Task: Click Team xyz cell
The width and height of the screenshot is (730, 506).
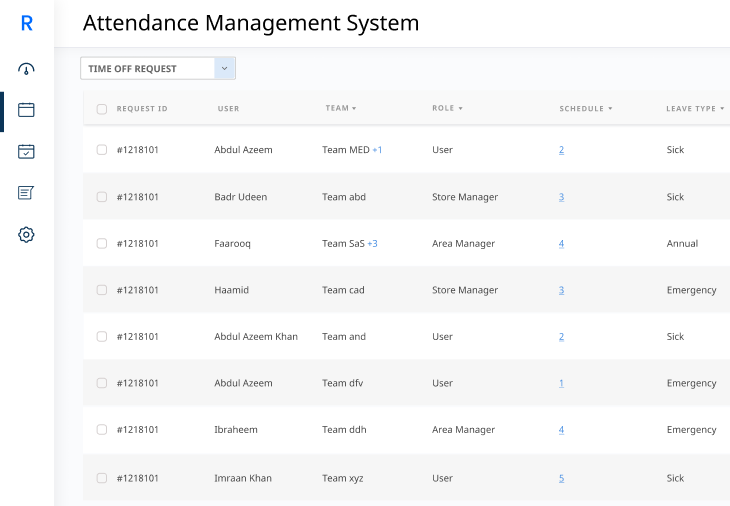Action: (343, 478)
